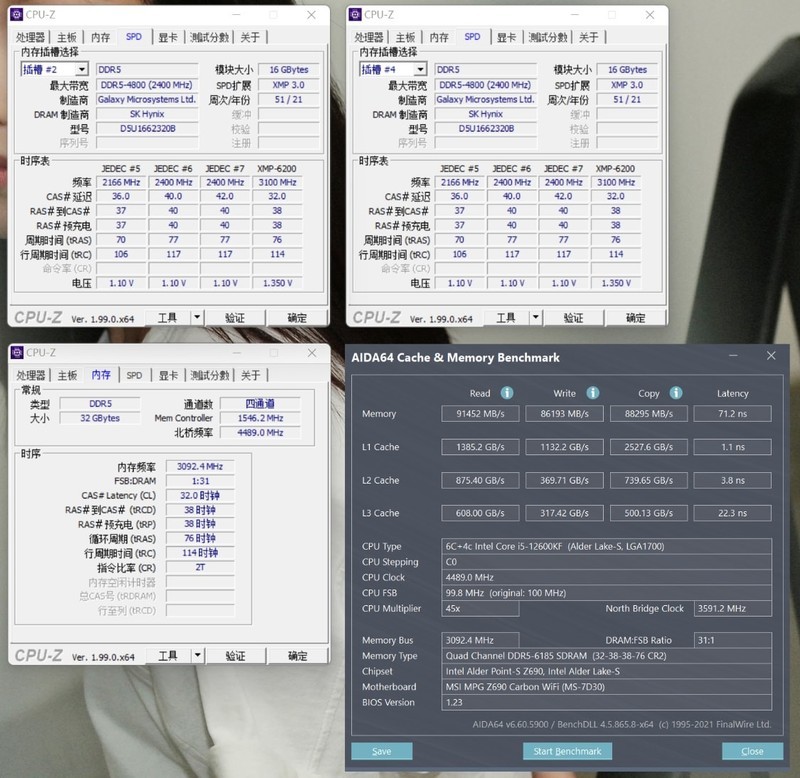Viewport: 800px width, 778px height.
Task: Open the 插槽 #2 slot selection dropdown
Action: click(82, 69)
